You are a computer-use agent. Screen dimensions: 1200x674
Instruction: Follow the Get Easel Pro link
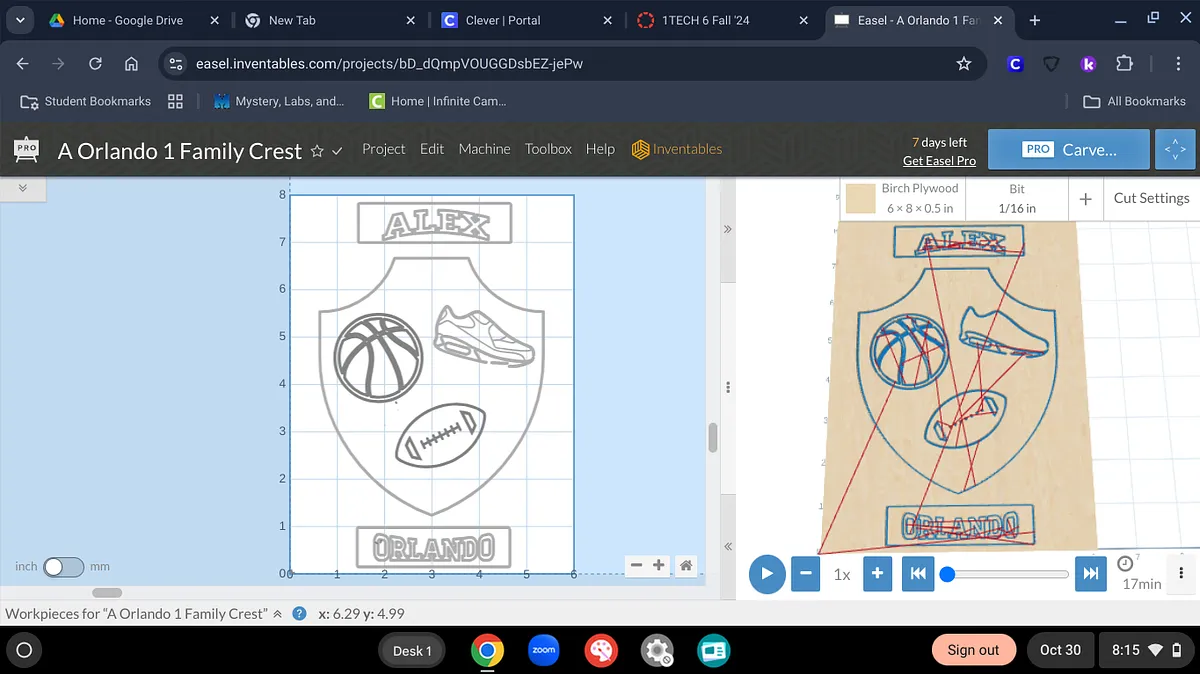tap(939, 160)
